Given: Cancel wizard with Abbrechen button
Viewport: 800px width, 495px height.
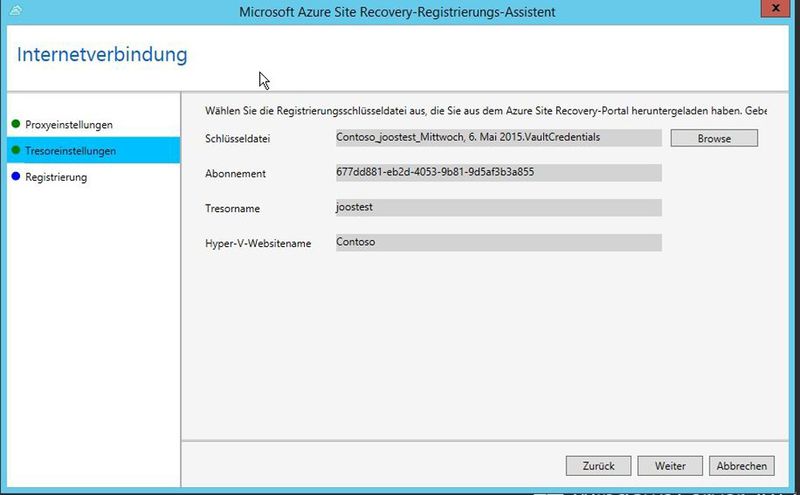Looking at the screenshot, I should pos(741,466).
